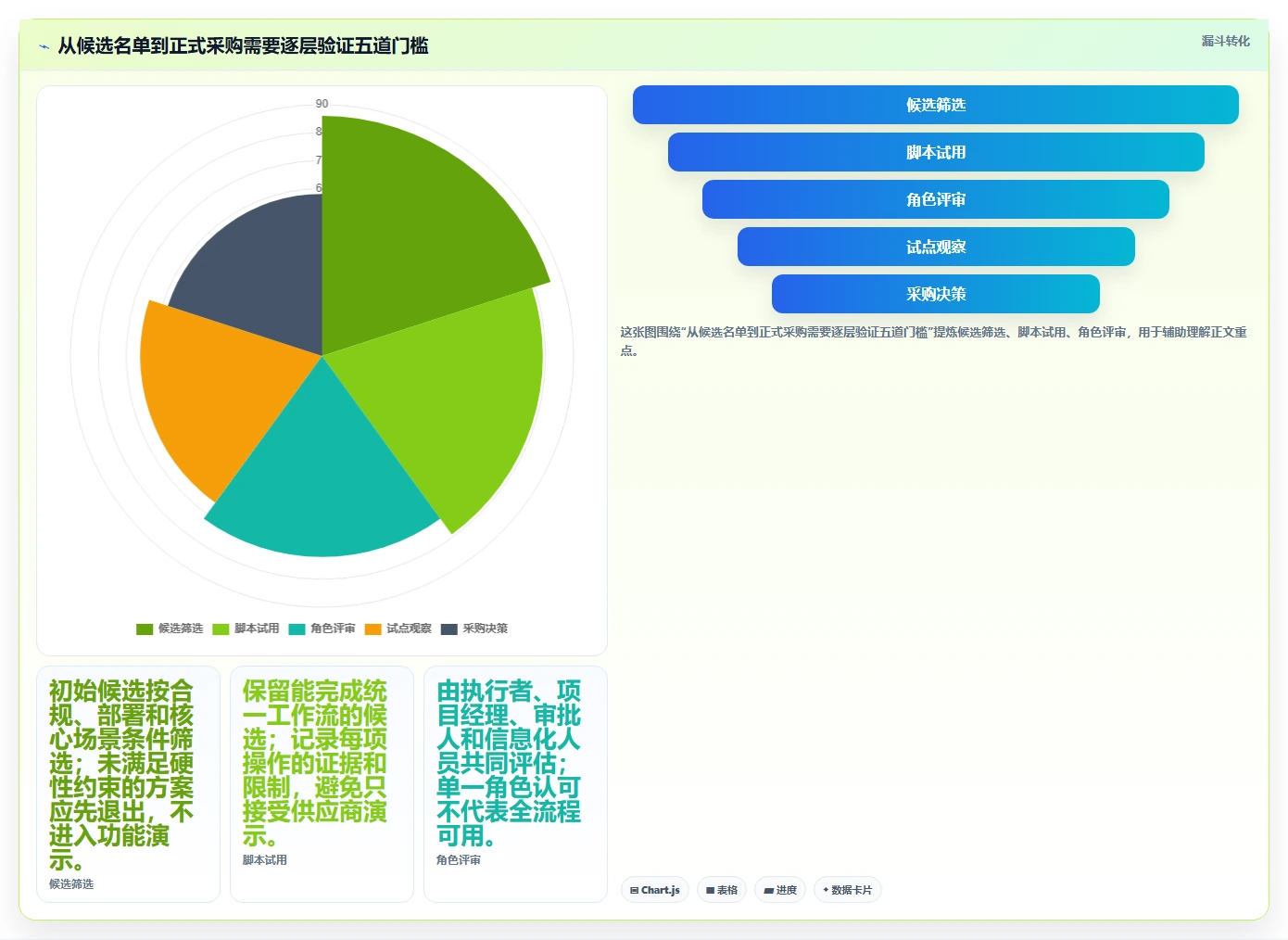The height and width of the screenshot is (940, 1288).
Task: Click the 进度 tag chip
Action: pos(780,890)
